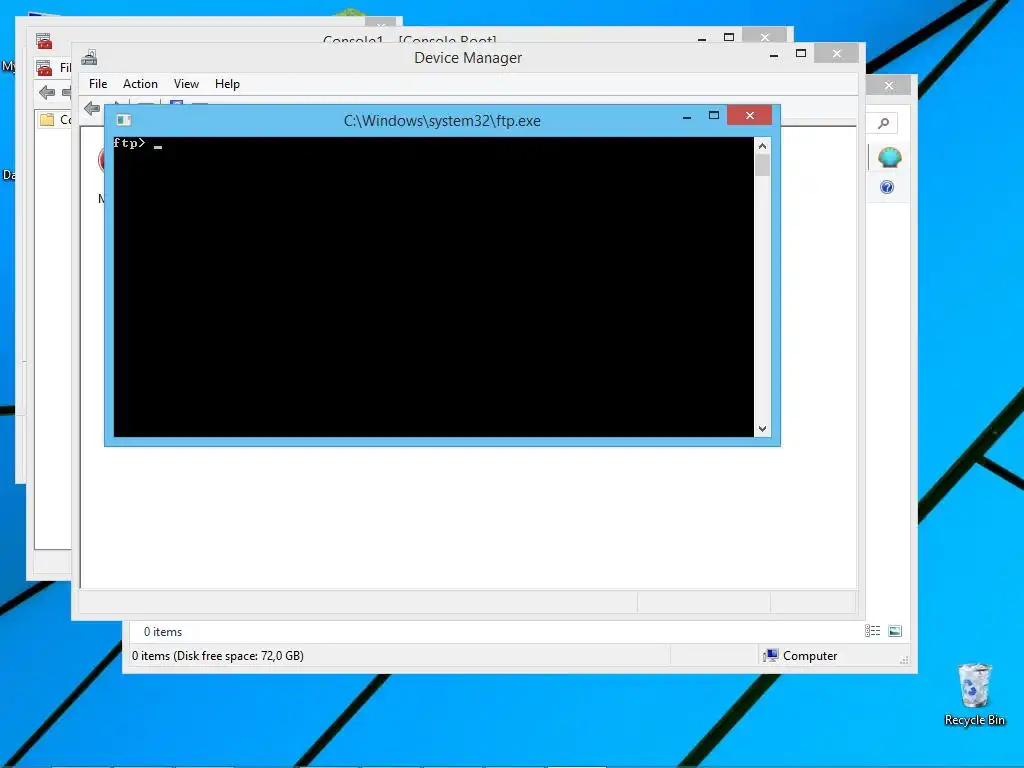This screenshot has height=768, width=1024.
Task: Click Computer entry in Explorer status bar
Action: 800,656
